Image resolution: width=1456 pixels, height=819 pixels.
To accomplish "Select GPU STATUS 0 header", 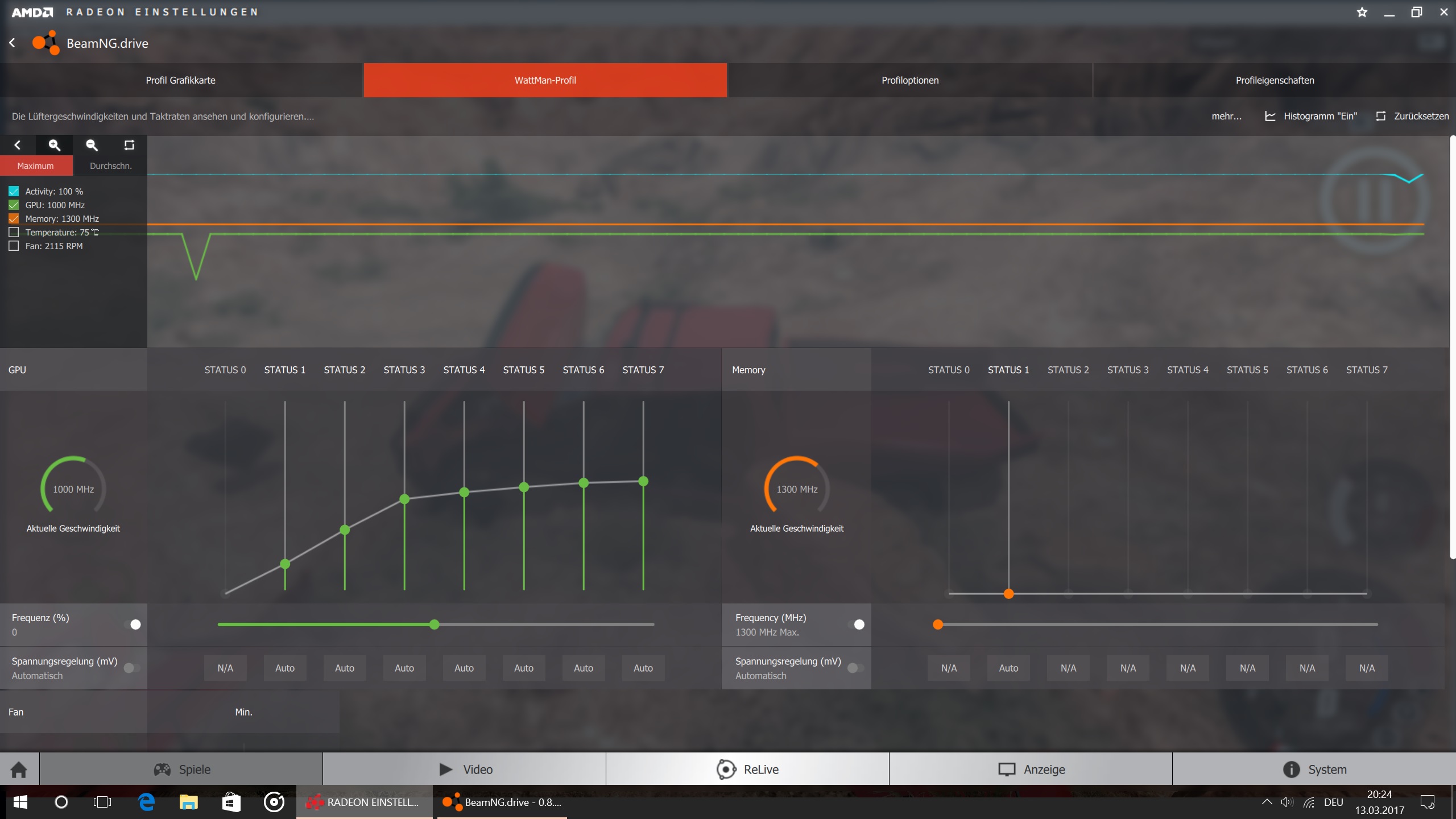I will click(x=225, y=370).
